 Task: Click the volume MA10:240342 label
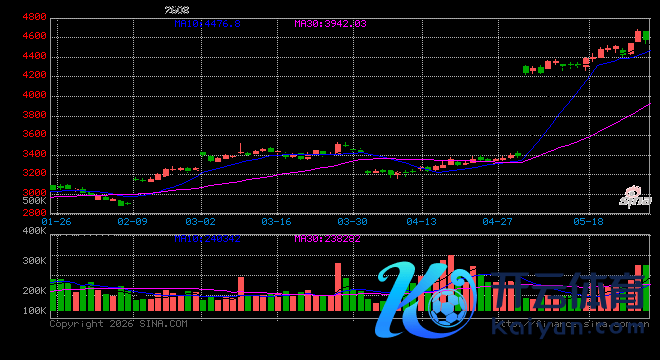pos(208,239)
